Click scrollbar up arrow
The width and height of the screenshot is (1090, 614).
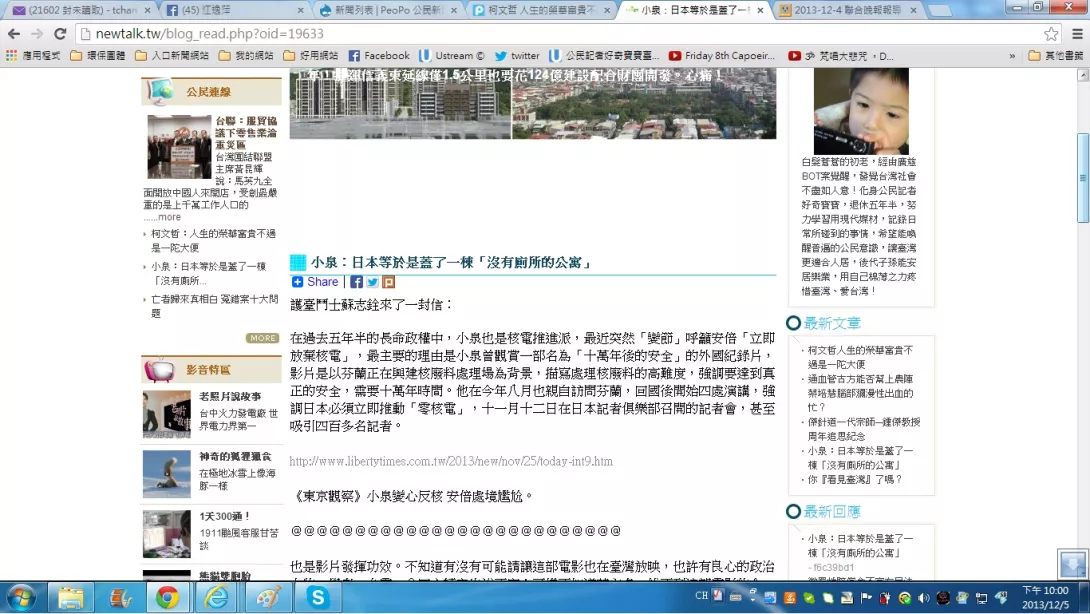[x=1082, y=74]
